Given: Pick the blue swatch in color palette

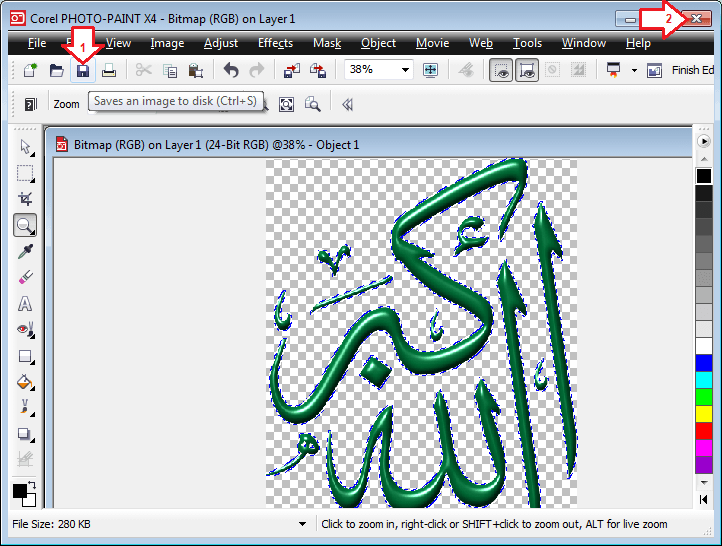Looking at the screenshot, I should tap(704, 363).
